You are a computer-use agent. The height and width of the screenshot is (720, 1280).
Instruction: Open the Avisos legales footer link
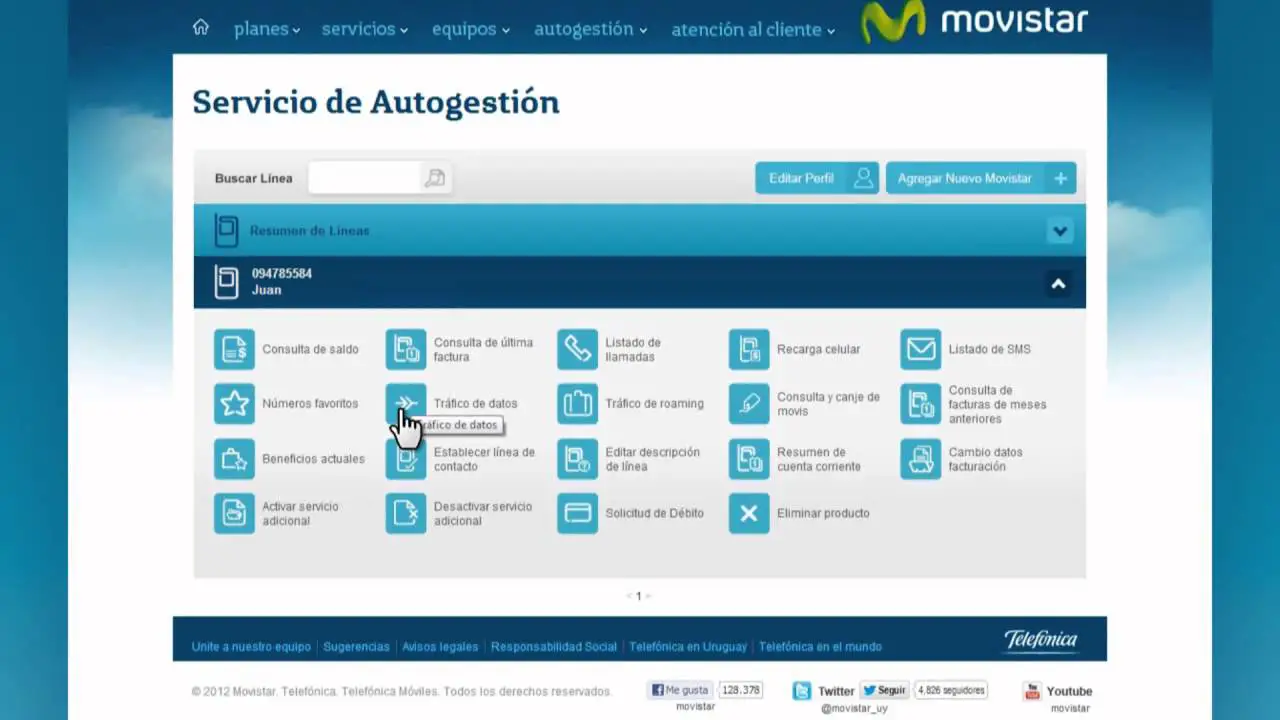[440, 647]
